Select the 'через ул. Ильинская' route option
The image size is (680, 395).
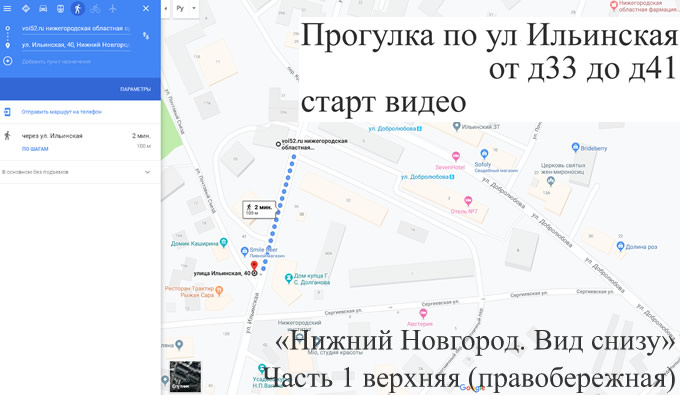pos(80,142)
